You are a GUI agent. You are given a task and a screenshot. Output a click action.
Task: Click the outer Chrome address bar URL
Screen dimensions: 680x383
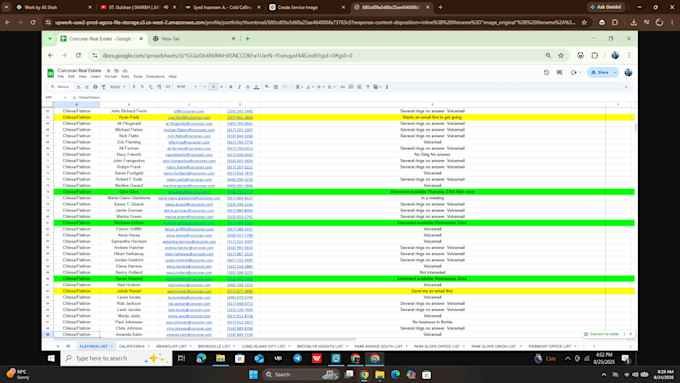315,22
